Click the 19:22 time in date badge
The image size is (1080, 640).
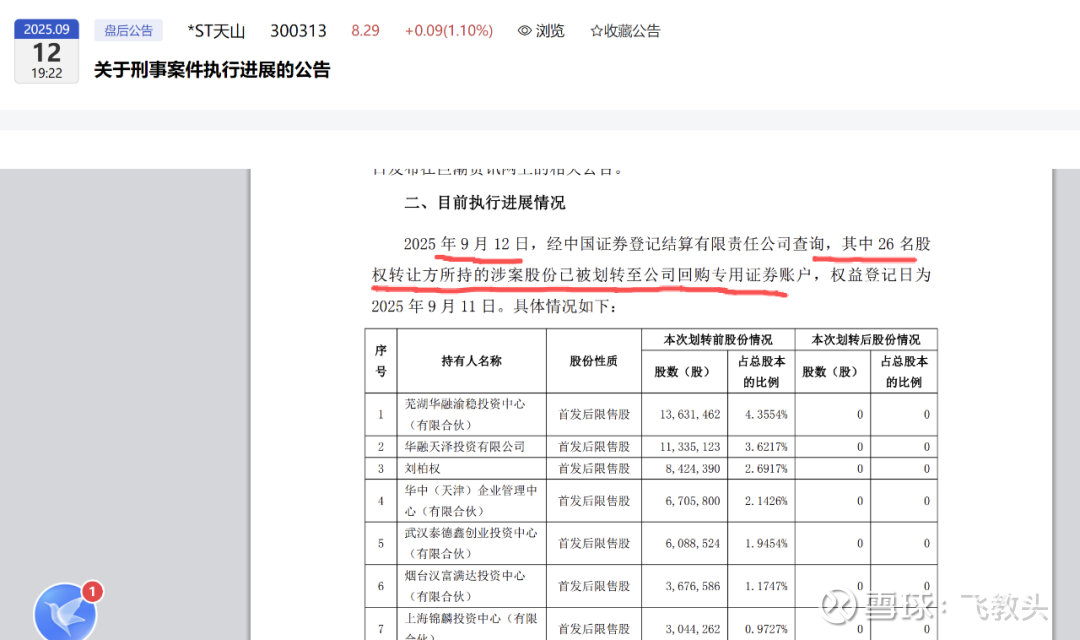pyautogui.click(x=47, y=73)
